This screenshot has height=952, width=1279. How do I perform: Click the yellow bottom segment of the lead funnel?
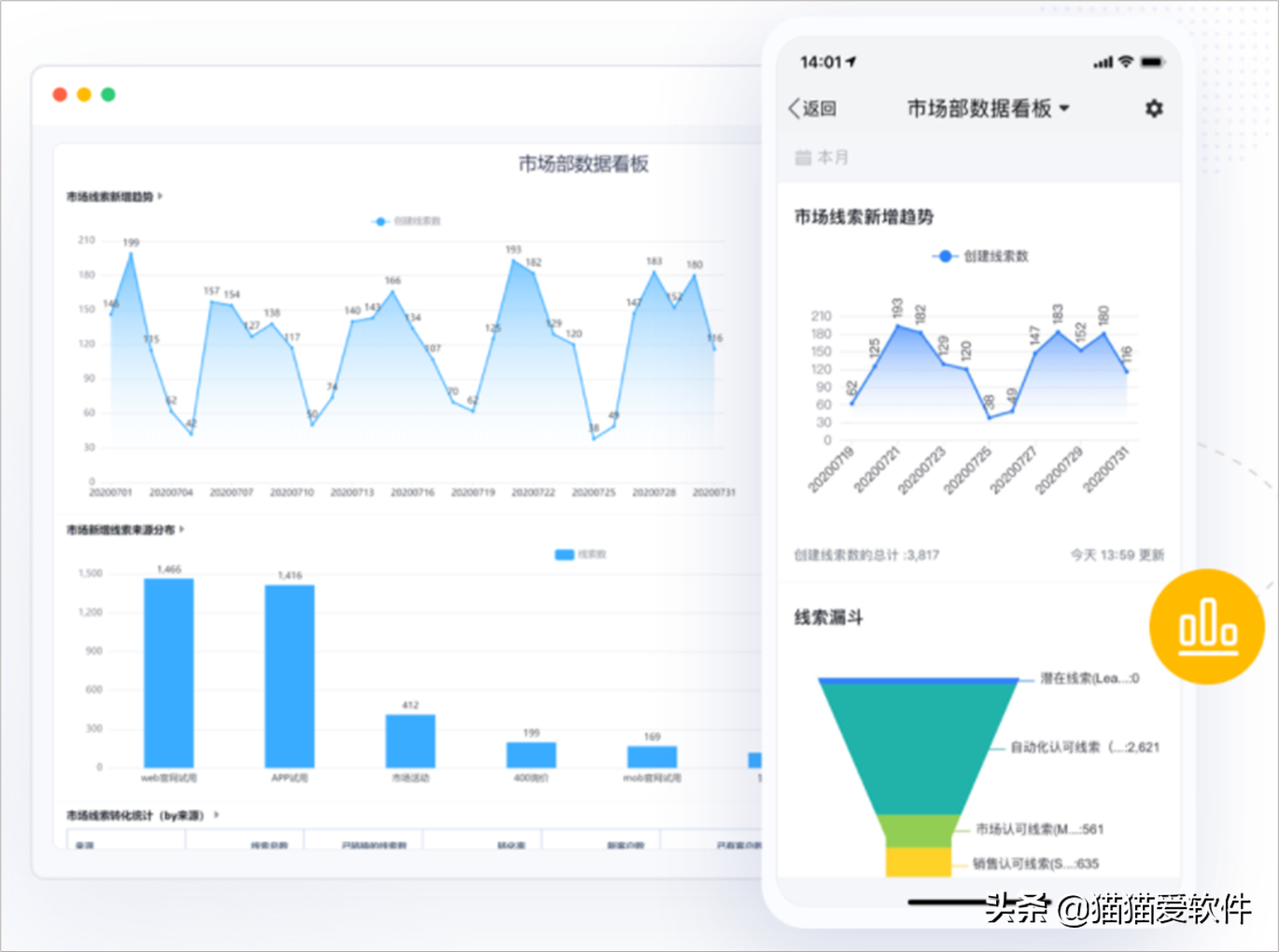(917, 863)
